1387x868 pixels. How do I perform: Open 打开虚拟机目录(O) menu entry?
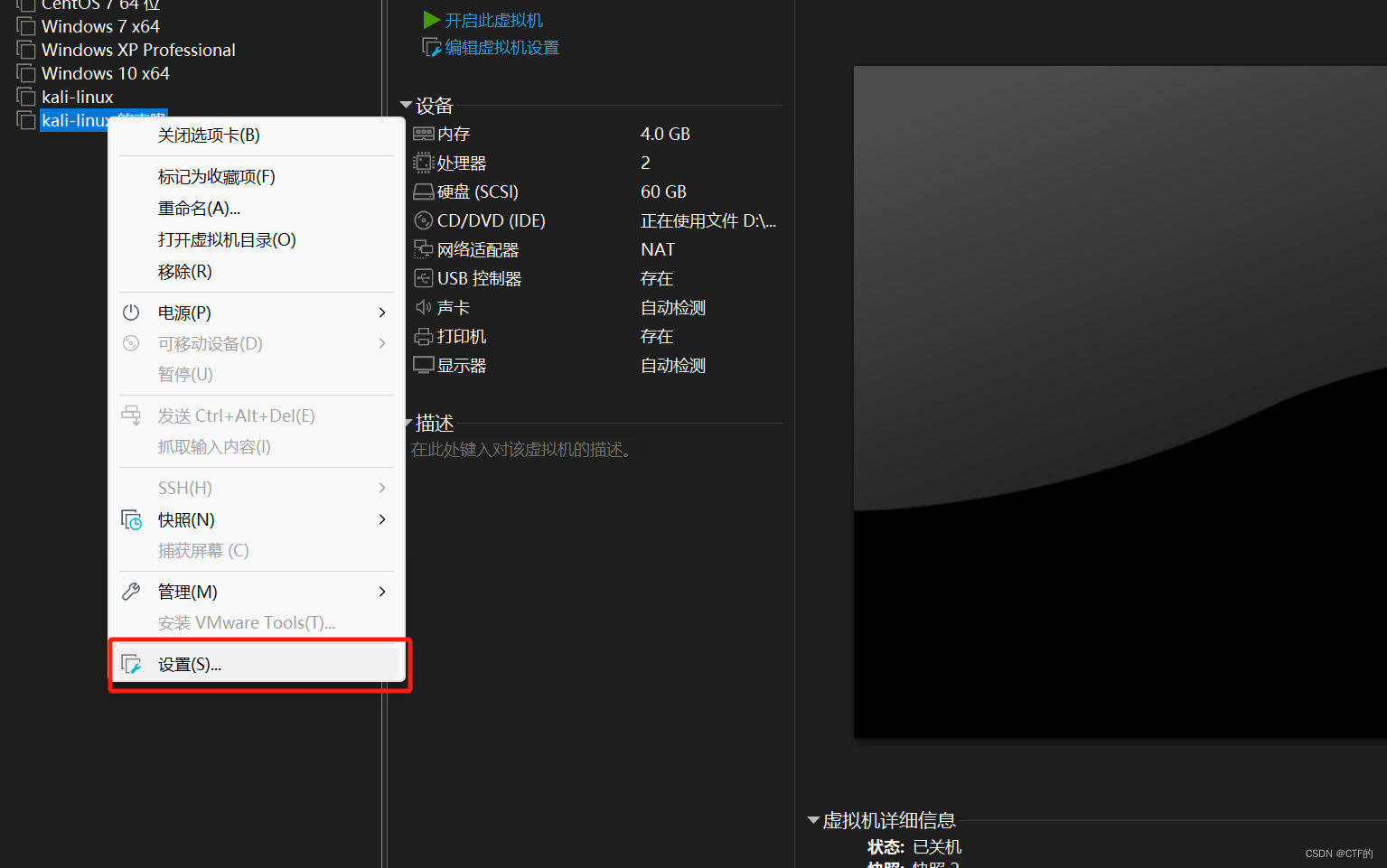click(x=227, y=240)
